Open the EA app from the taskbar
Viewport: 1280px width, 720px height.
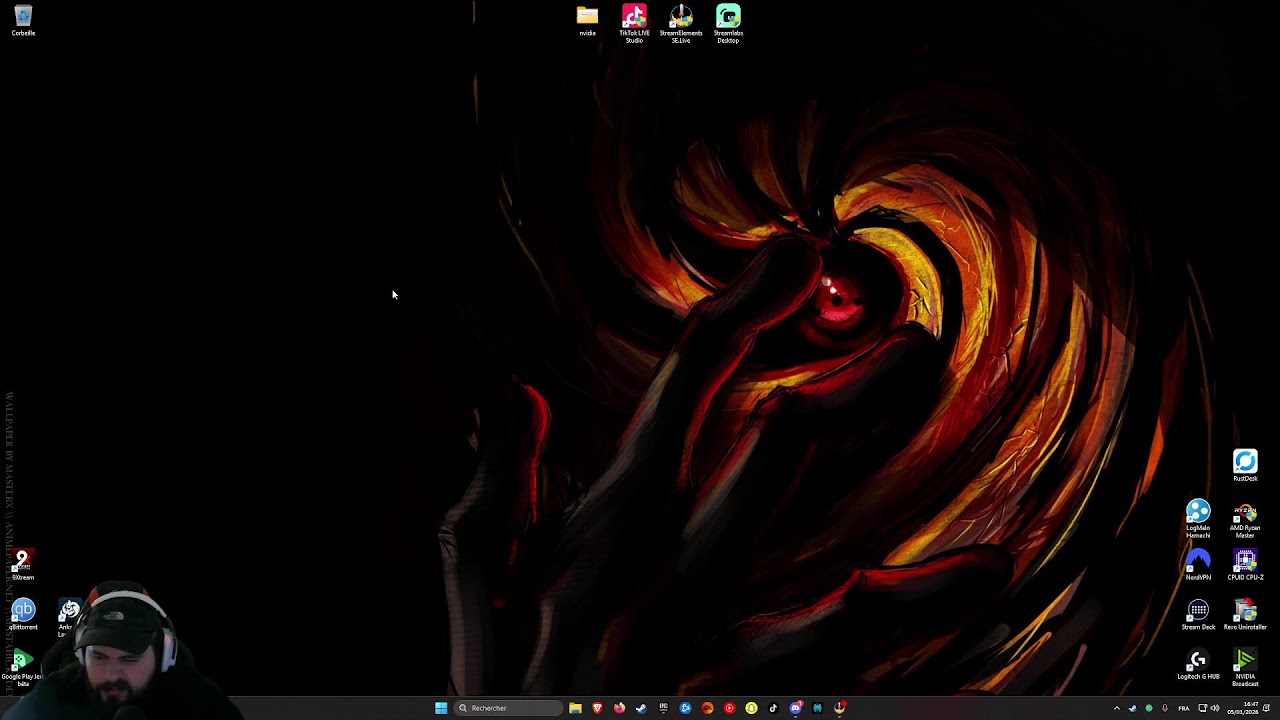click(707, 708)
